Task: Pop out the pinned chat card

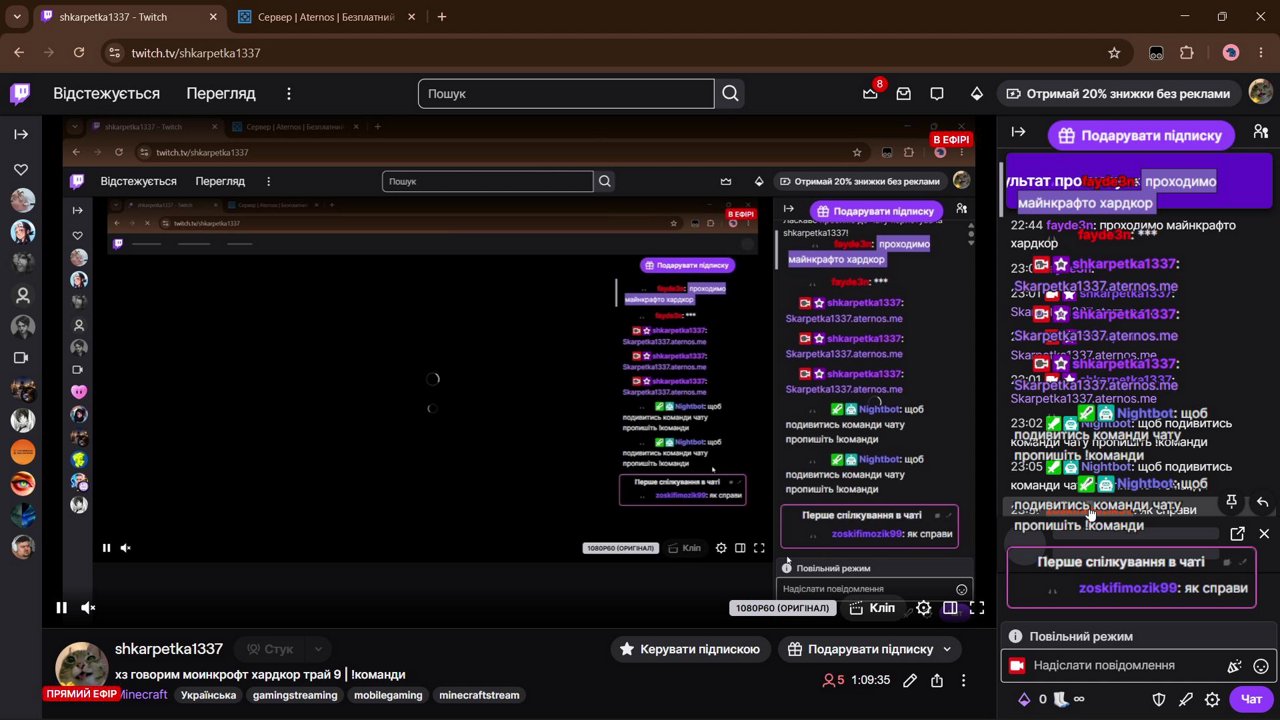Action: click(1237, 534)
